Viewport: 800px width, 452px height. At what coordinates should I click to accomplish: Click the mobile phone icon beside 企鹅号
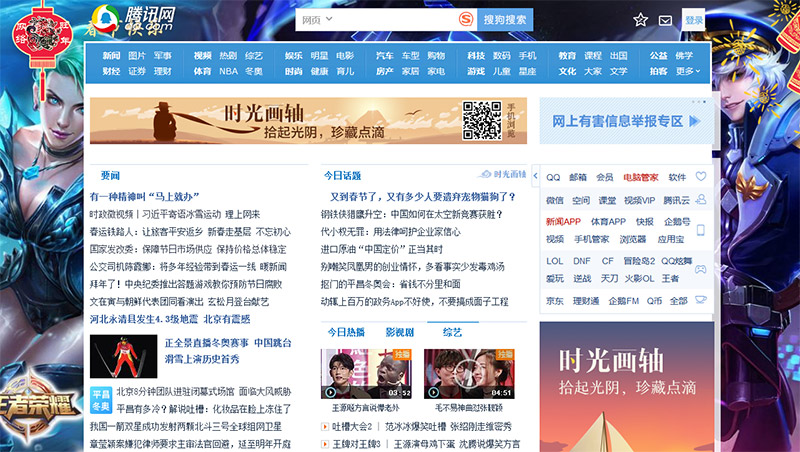tap(701, 230)
